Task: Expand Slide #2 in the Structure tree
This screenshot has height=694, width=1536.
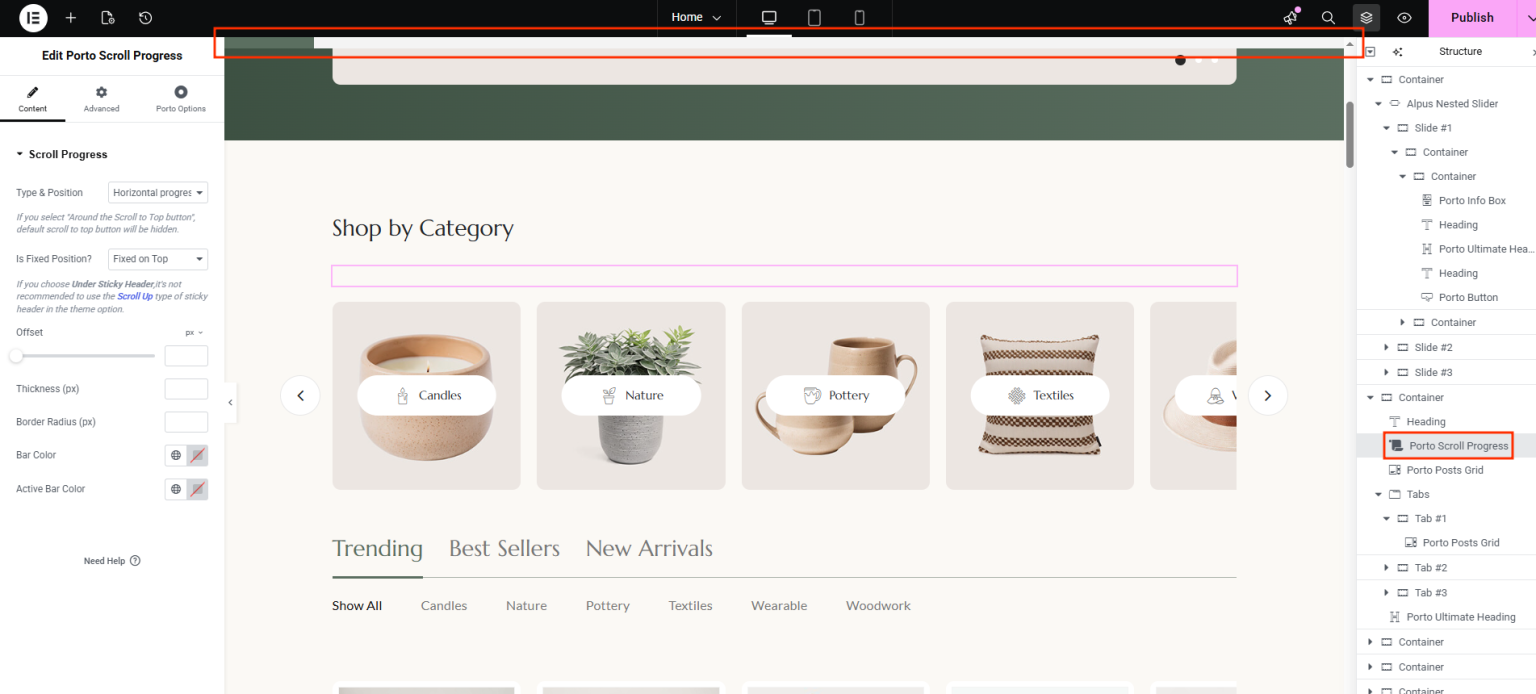Action: point(1386,347)
